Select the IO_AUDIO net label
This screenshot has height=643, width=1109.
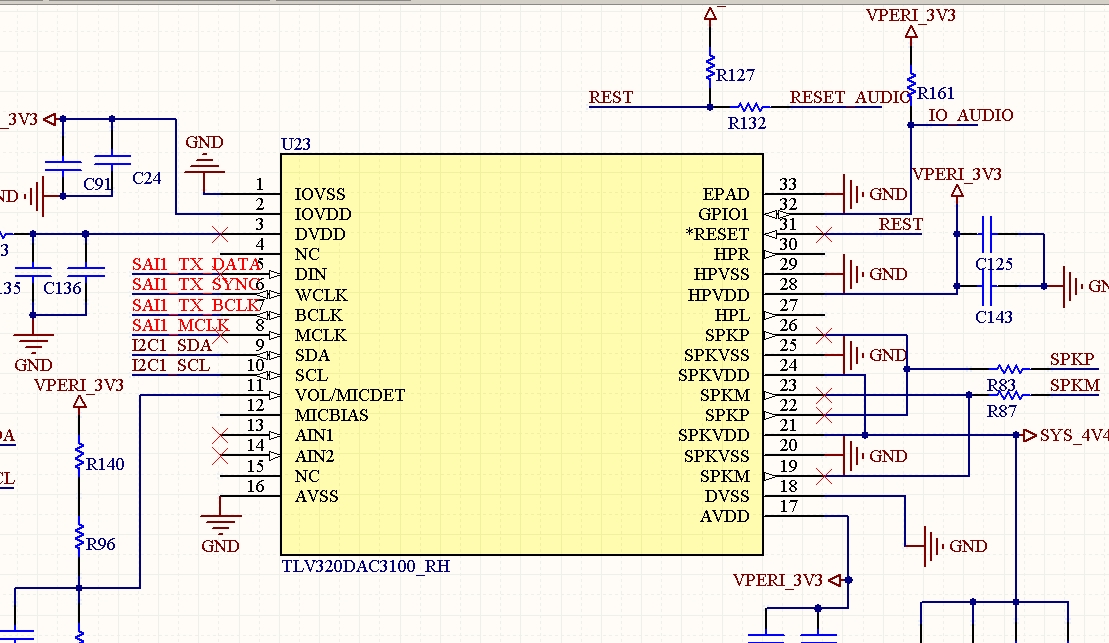tap(970, 115)
